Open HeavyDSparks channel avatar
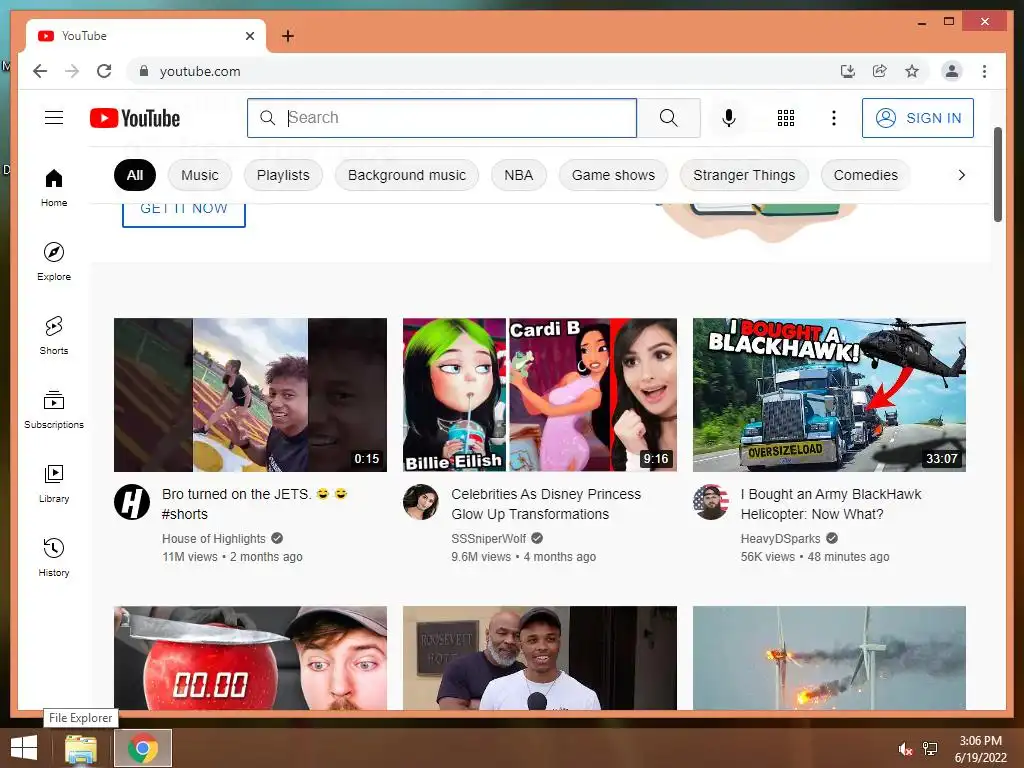This screenshot has width=1024, height=768. (x=711, y=502)
